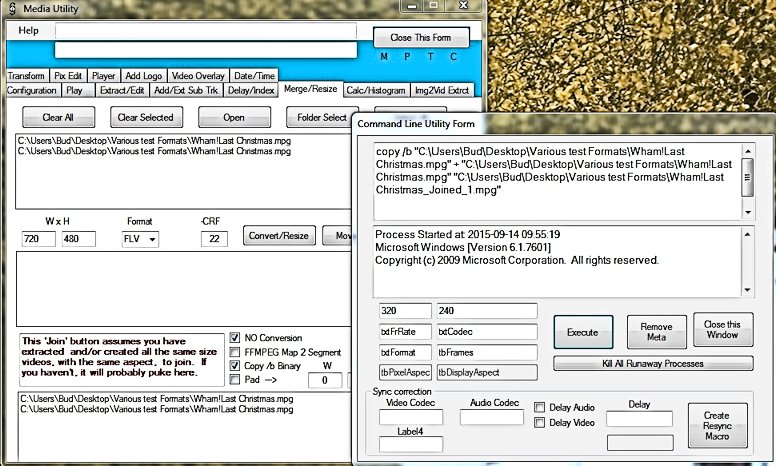Click the Convert/Resize button
This screenshot has height=466, width=776.
click(279, 236)
